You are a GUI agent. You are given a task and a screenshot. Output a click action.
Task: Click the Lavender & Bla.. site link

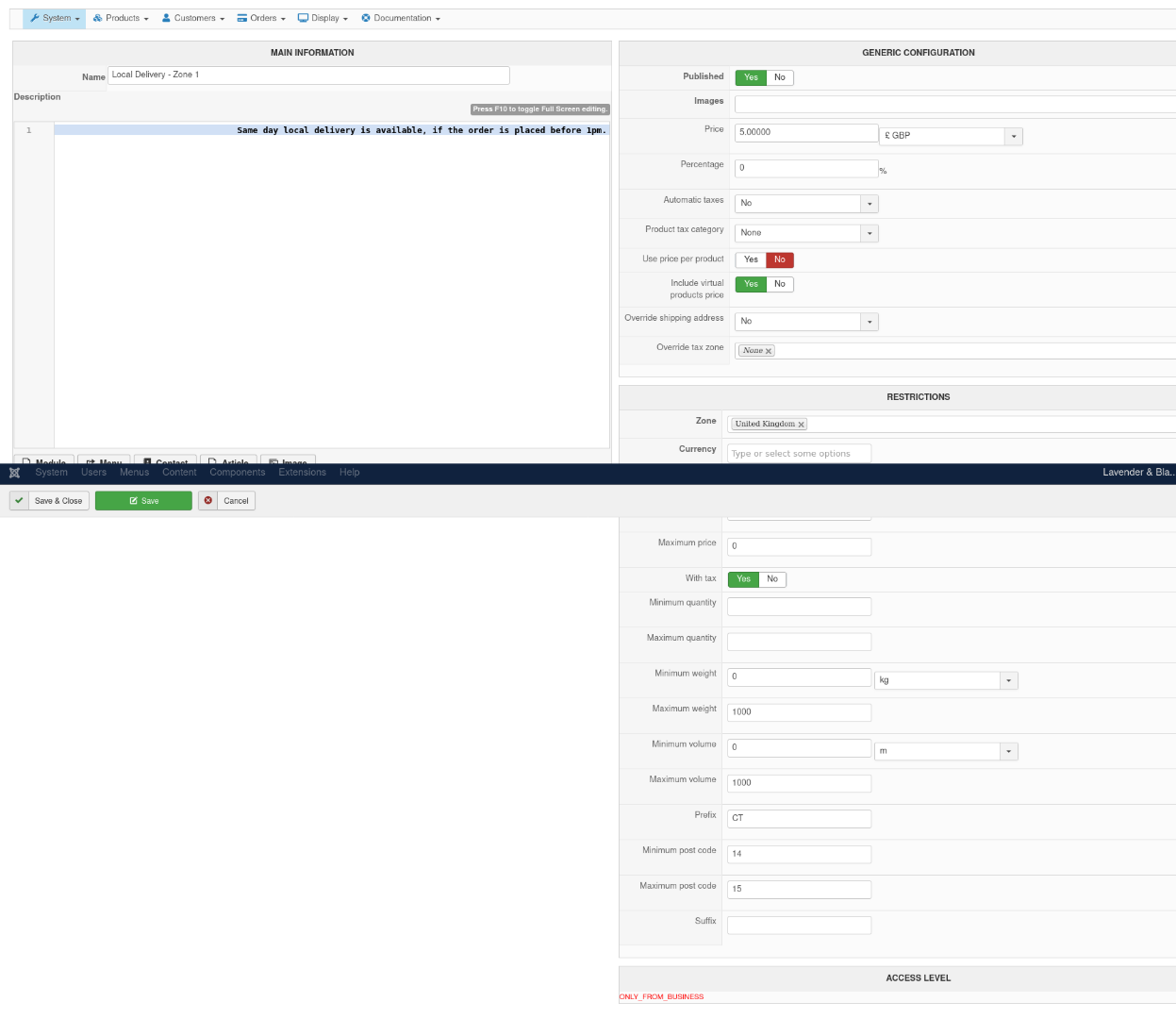pos(1138,473)
